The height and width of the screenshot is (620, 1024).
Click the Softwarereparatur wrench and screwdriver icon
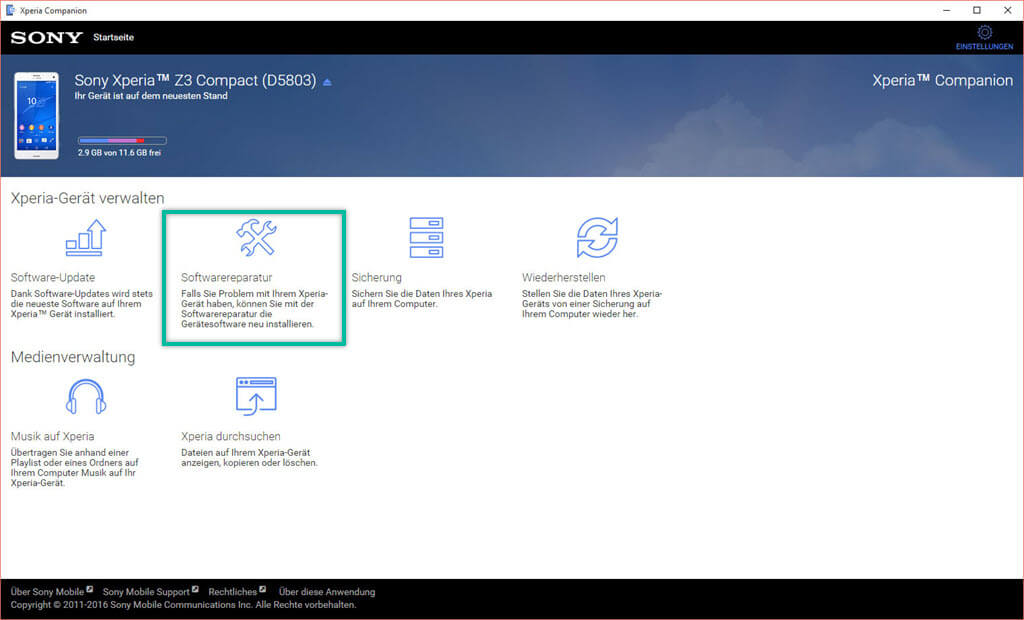click(x=256, y=237)
